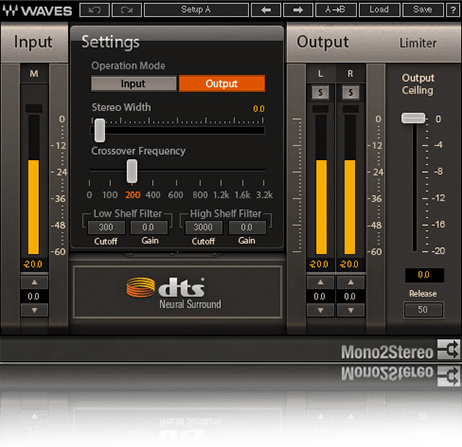This screenshot has height=447, width=462.
Task: Click the Save preset button
Action: [x=423, y=10]
